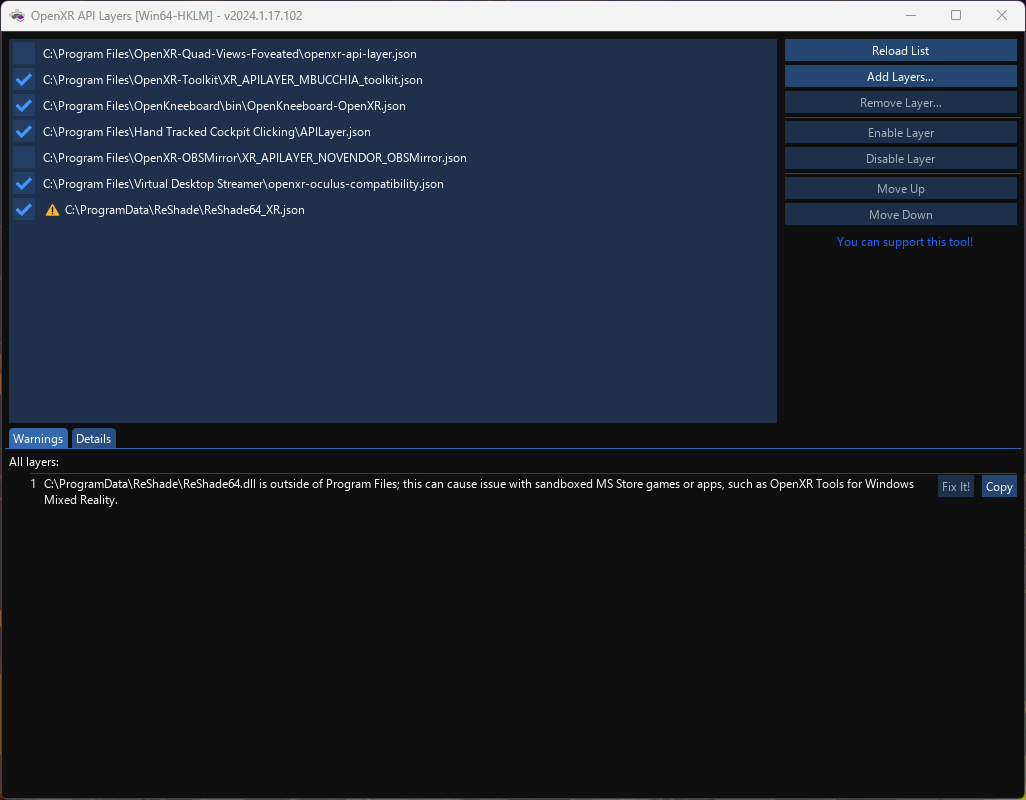Open the 'You can support this tool!' link
The width and height of the screenshot is (1026, 800).
(x=904, y=241)
